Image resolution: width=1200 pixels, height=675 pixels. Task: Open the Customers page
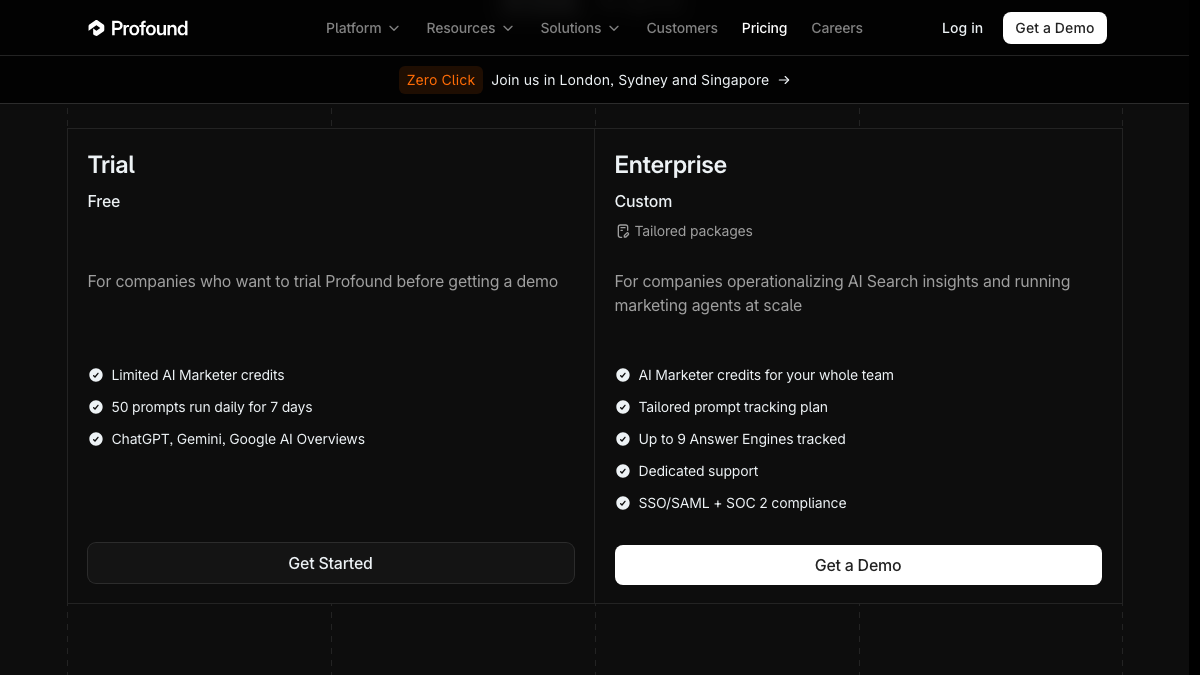(x=682, y=28)
